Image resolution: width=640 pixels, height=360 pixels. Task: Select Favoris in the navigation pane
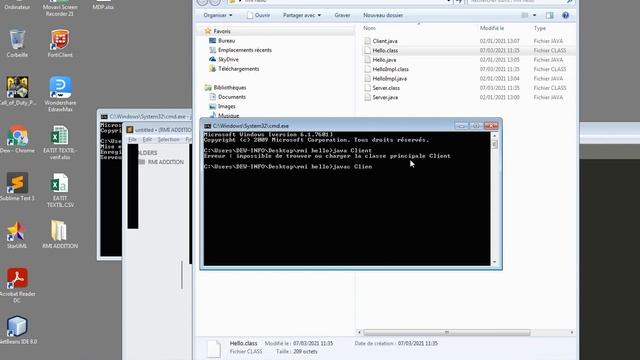click(222, 31)
